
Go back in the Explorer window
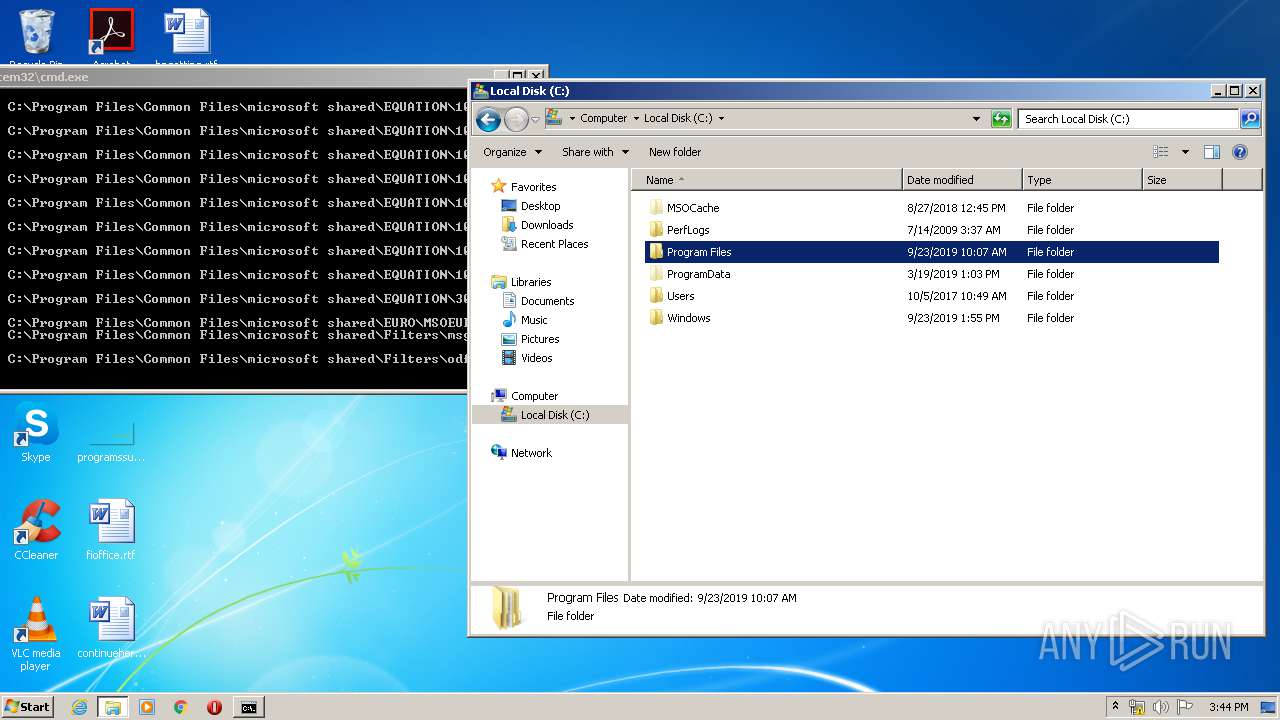point(488,120)
